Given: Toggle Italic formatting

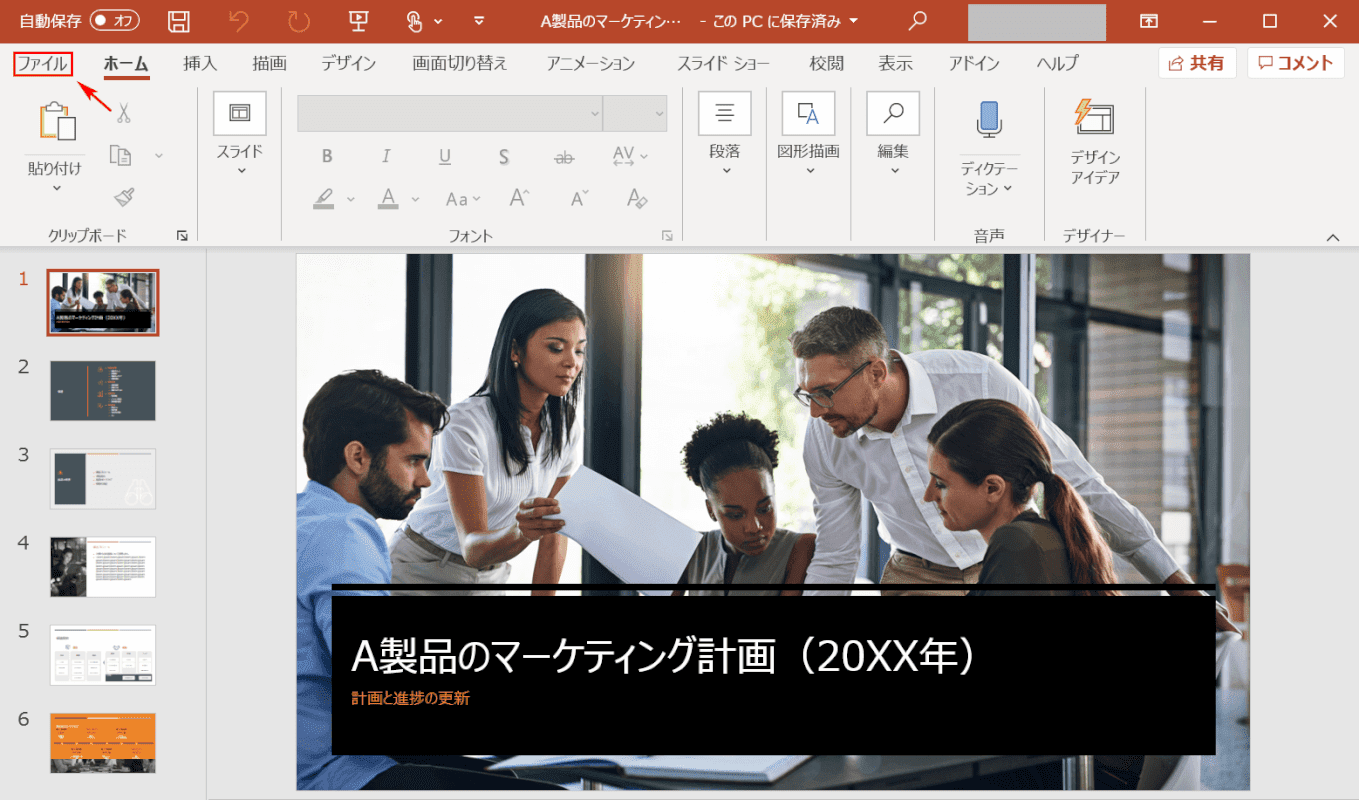Looking at the screenshot, I should 386,156.
